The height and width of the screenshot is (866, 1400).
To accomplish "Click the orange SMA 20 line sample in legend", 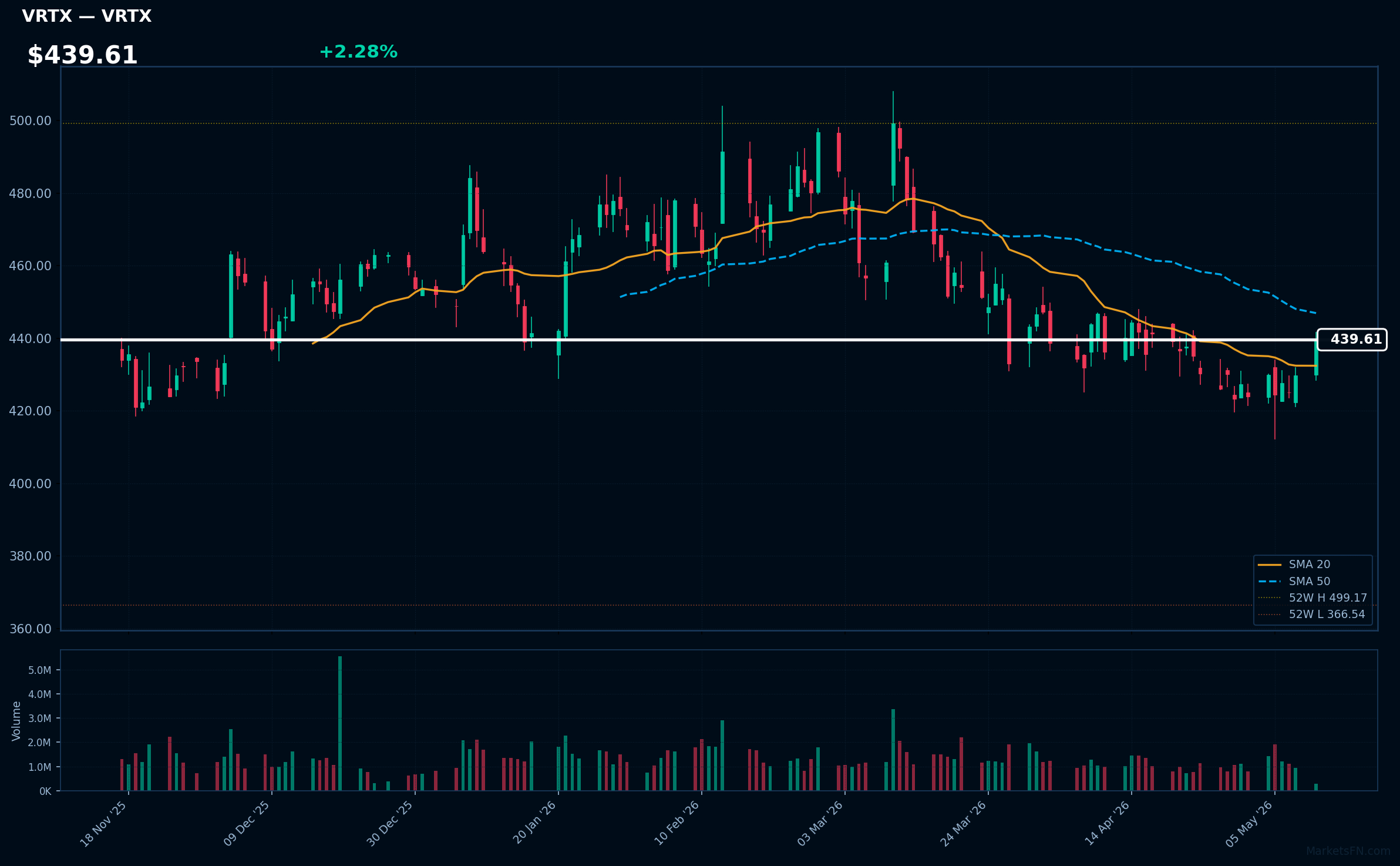I will coord(1270,565).
